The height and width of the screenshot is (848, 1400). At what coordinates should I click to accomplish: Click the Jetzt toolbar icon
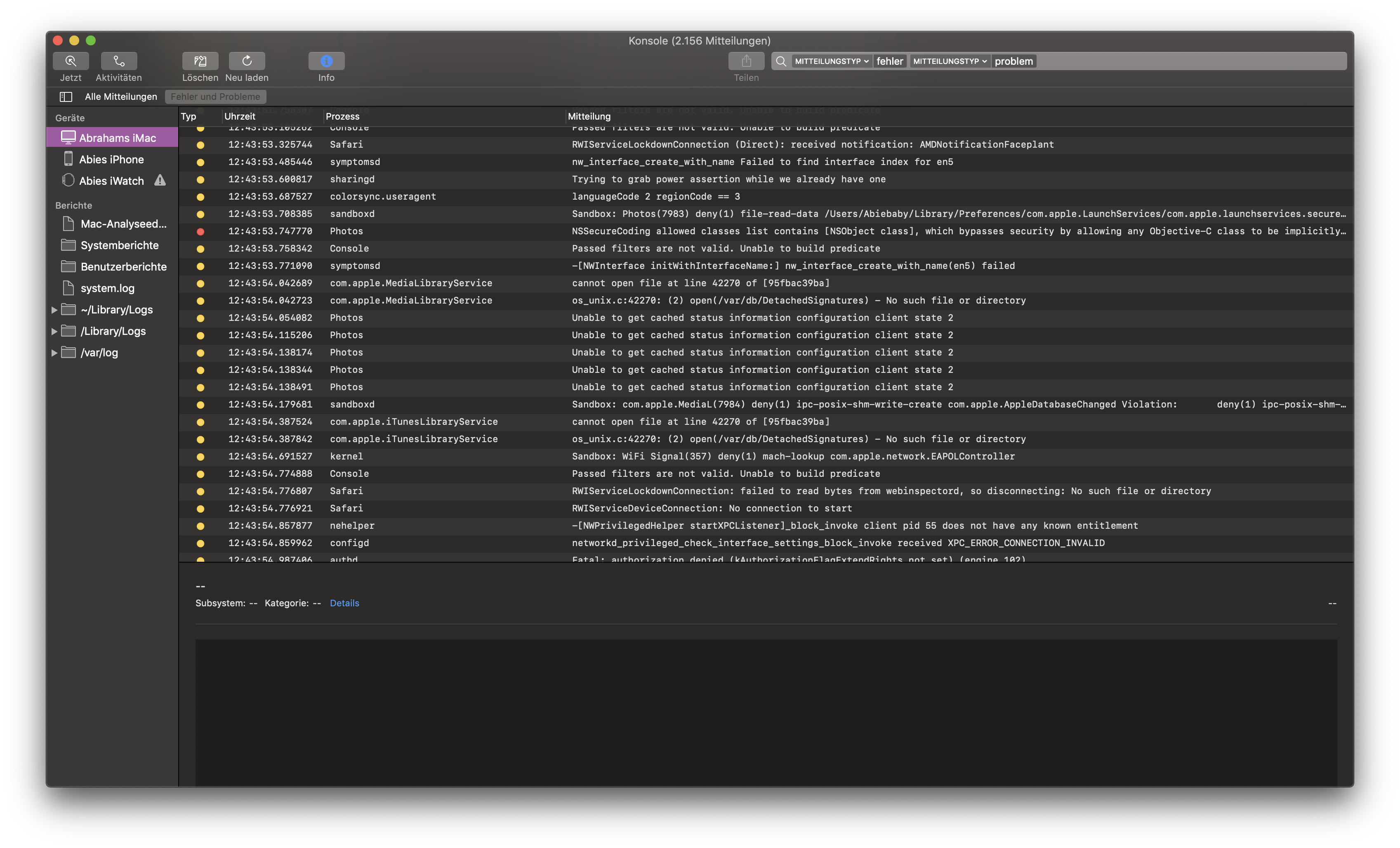71,61
